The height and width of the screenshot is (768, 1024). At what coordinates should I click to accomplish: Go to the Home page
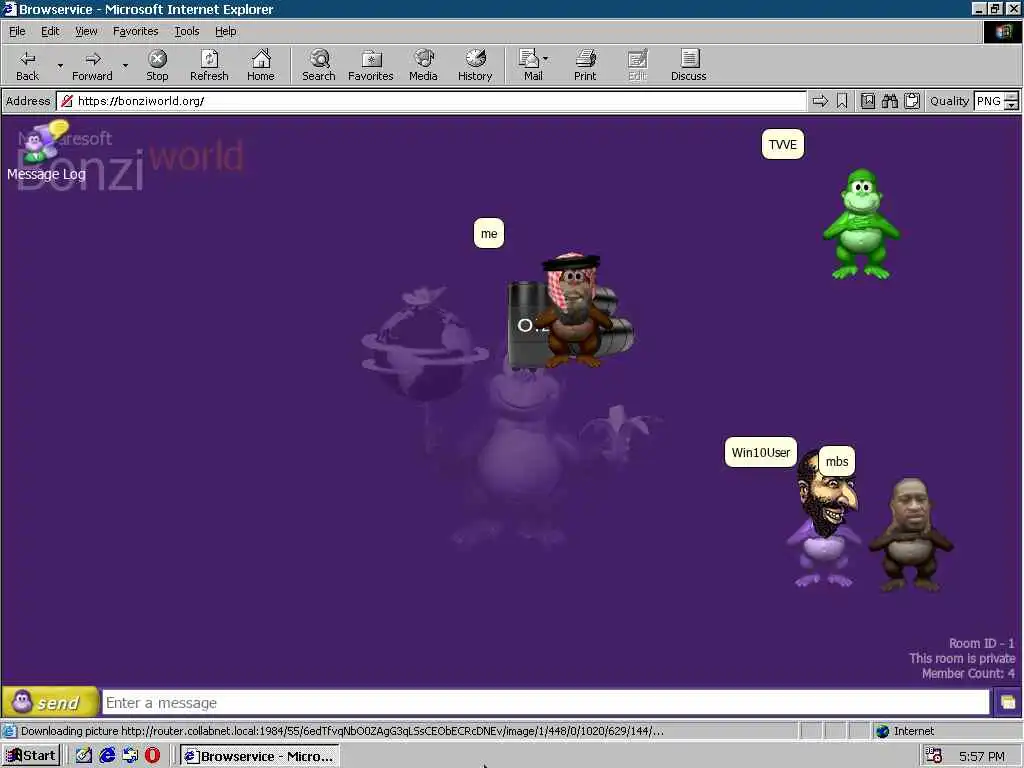(261, 65)
